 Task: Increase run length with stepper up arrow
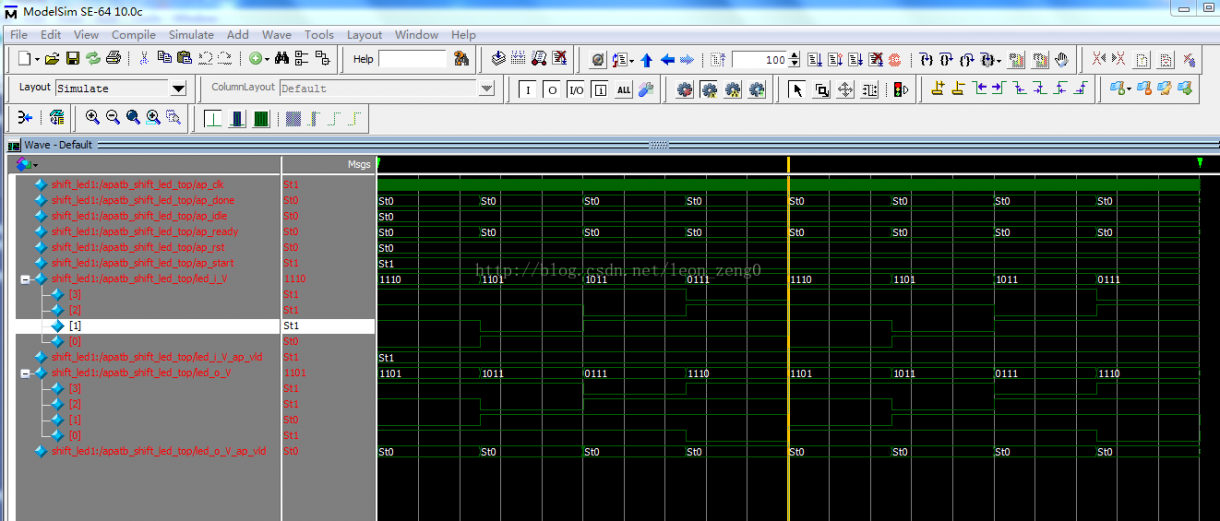click(x=794, y=56)
